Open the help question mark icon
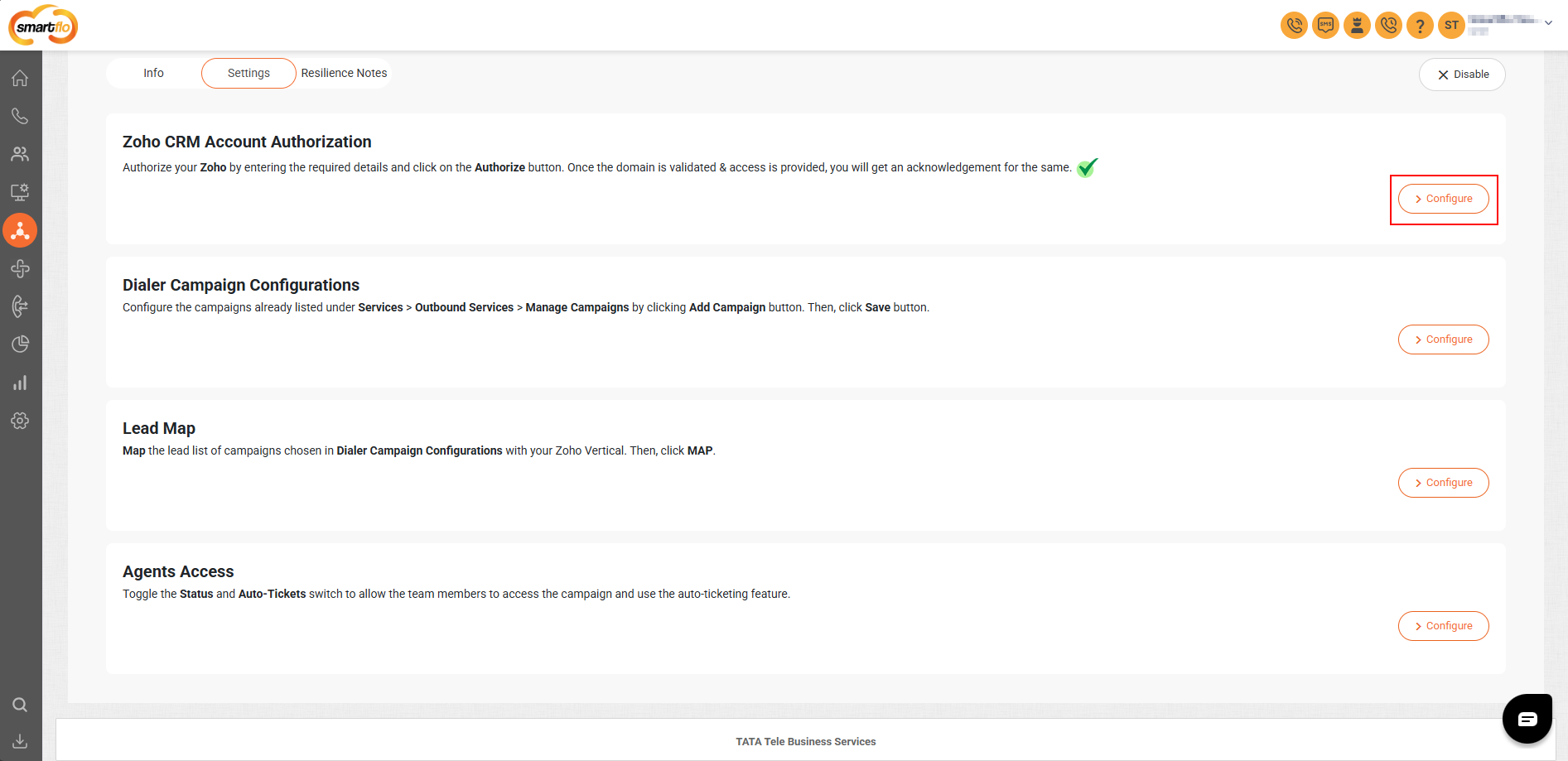The height and width of the screenshot is (761, 1568). 1420,25
